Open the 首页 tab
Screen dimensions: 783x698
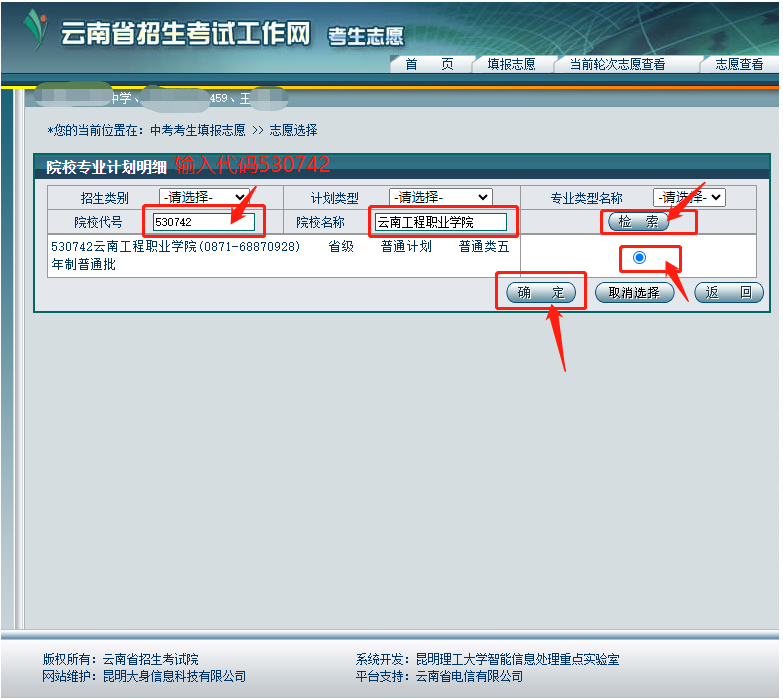(429, 64)
